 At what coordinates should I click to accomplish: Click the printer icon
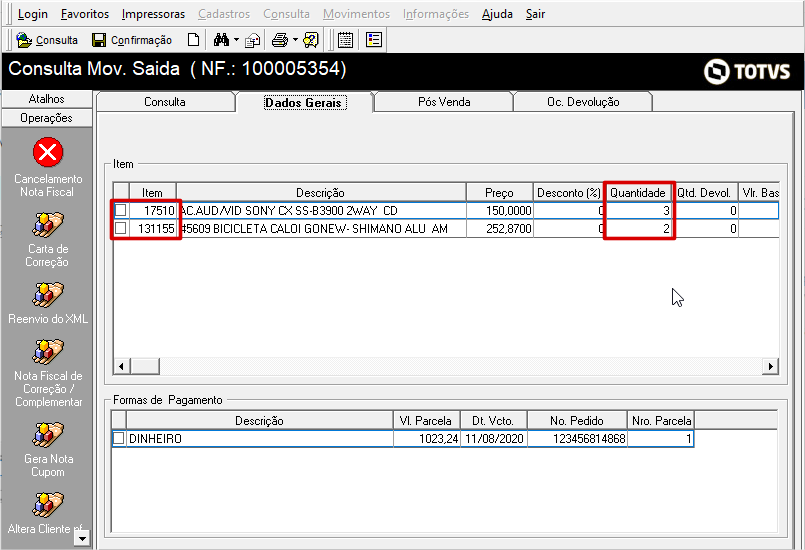[x=280, y=40]
